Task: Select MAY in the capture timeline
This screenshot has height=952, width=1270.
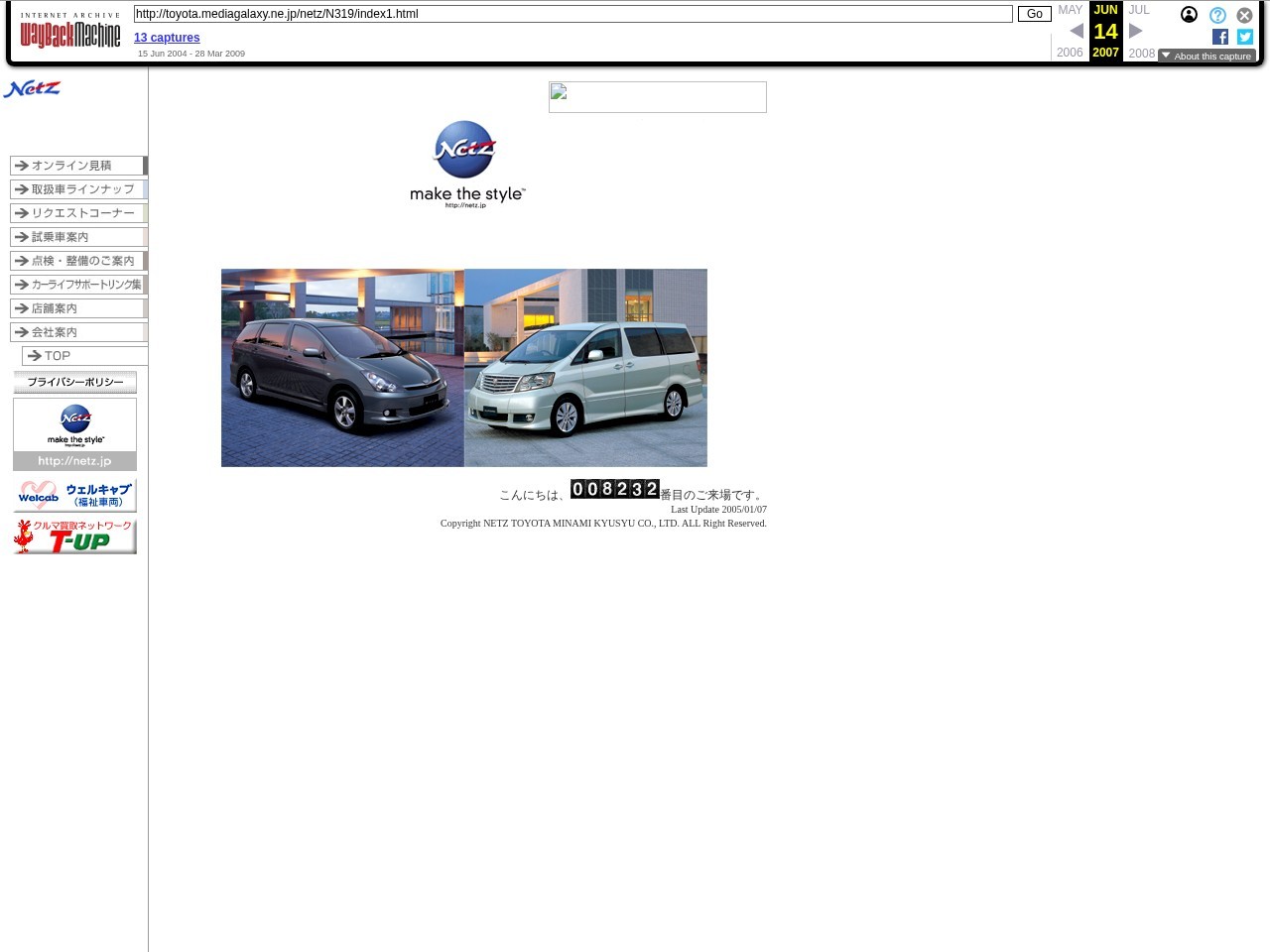Action: (x=1071, y=10)
